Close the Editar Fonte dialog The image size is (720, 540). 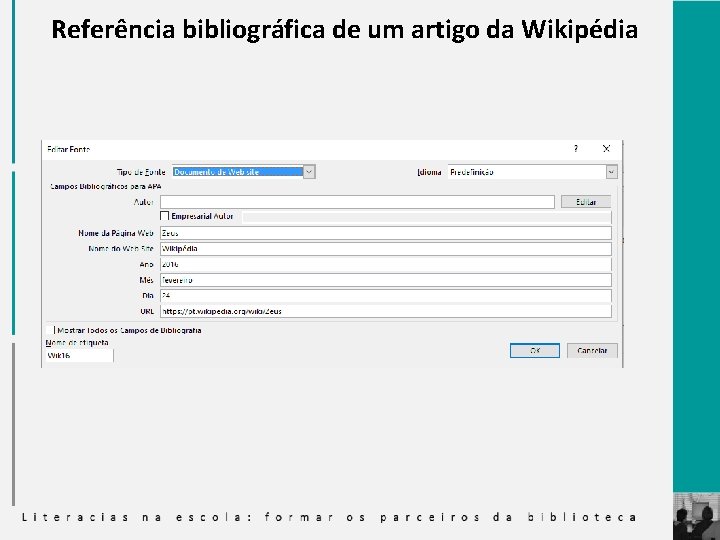(x=606, y=148)
